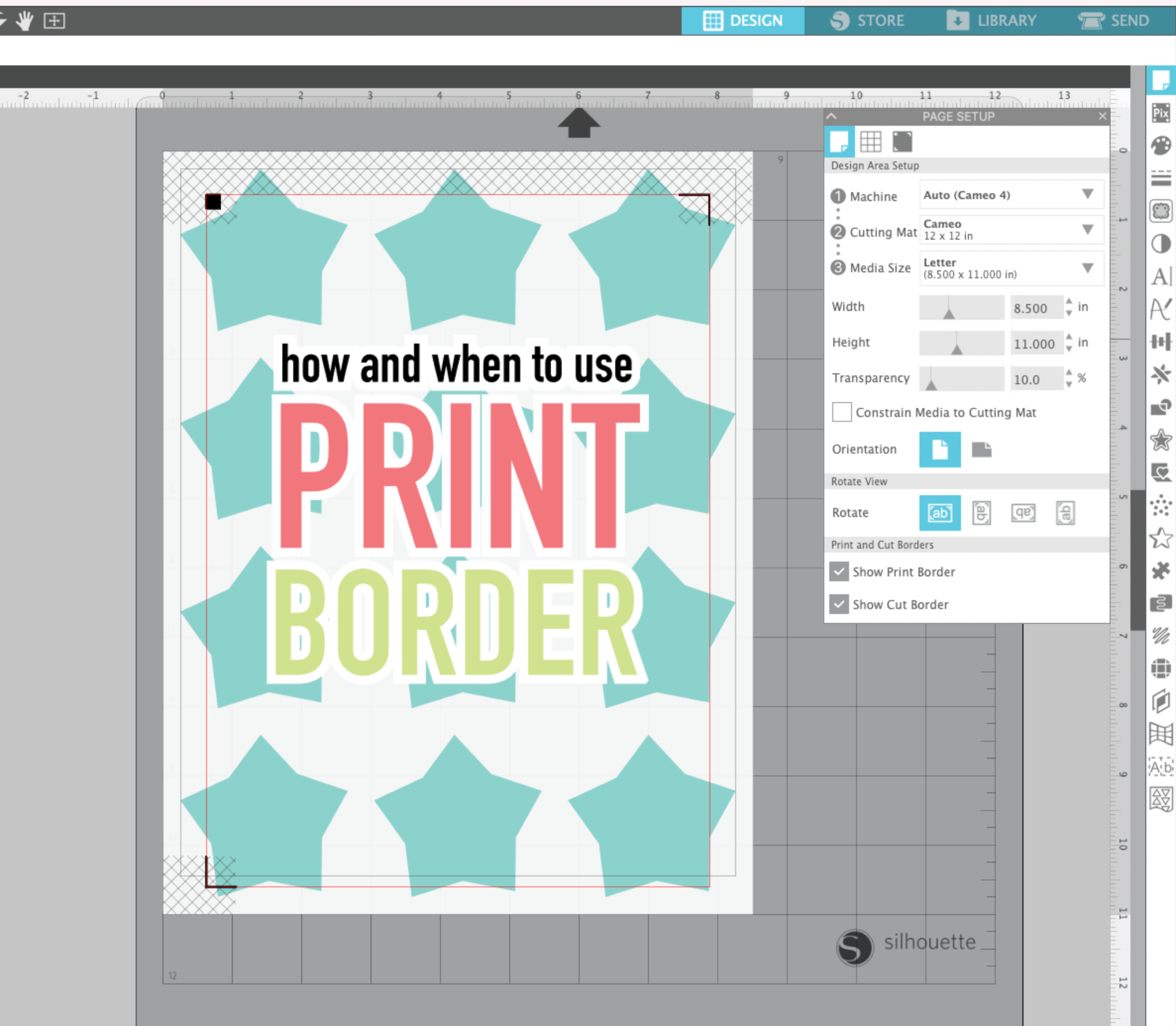Select landscape orientation button
This screenshot has height=1026, width=1176.
pos(981,450)
